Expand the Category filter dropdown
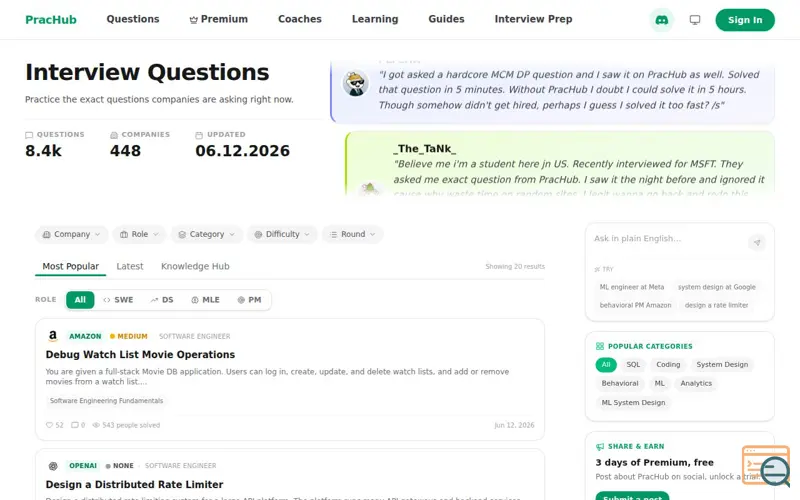The image size is (800, 500). pyautogui.click(x=207, y=234)
